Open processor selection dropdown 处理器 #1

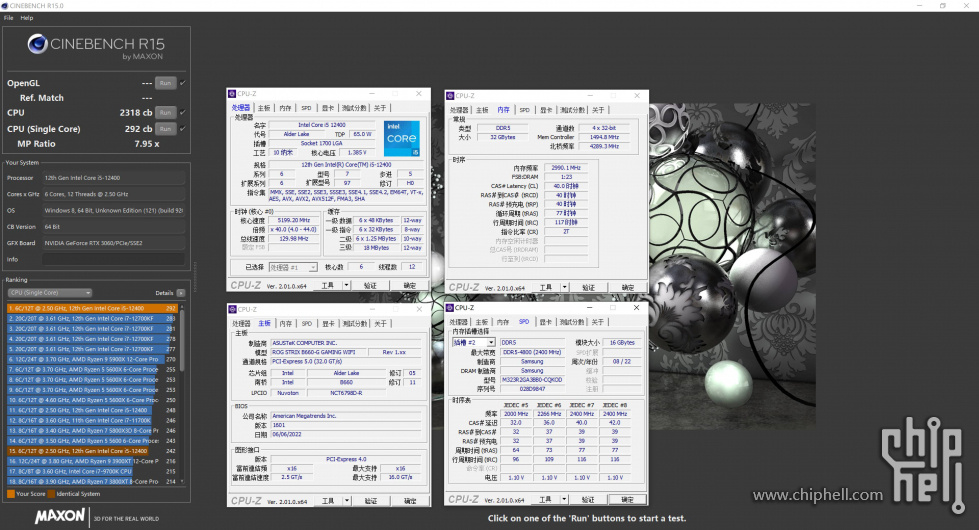click(x=293, y=267)
